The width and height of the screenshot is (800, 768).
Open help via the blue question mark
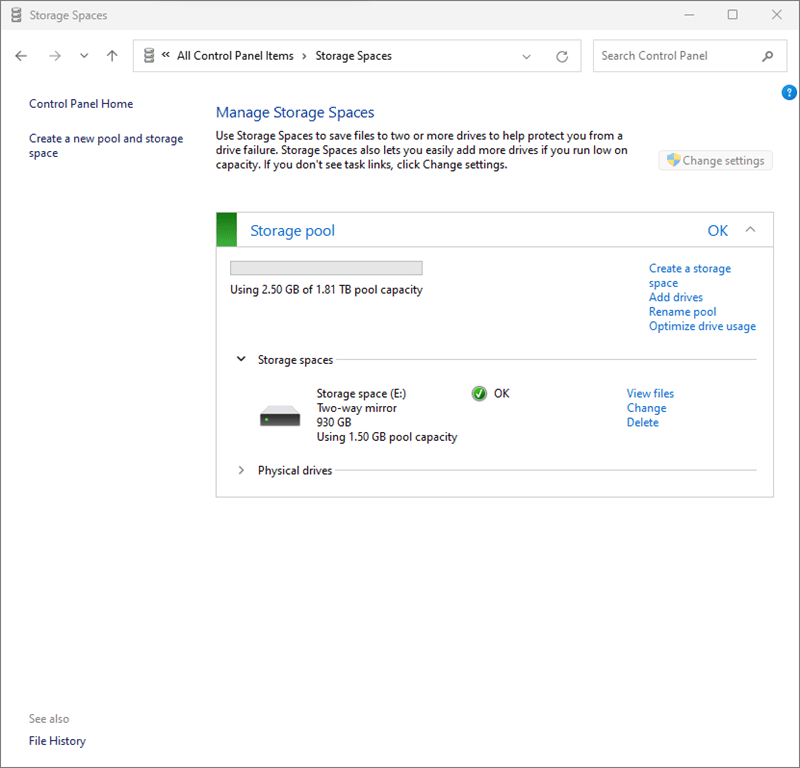click(x=789, y=92)
